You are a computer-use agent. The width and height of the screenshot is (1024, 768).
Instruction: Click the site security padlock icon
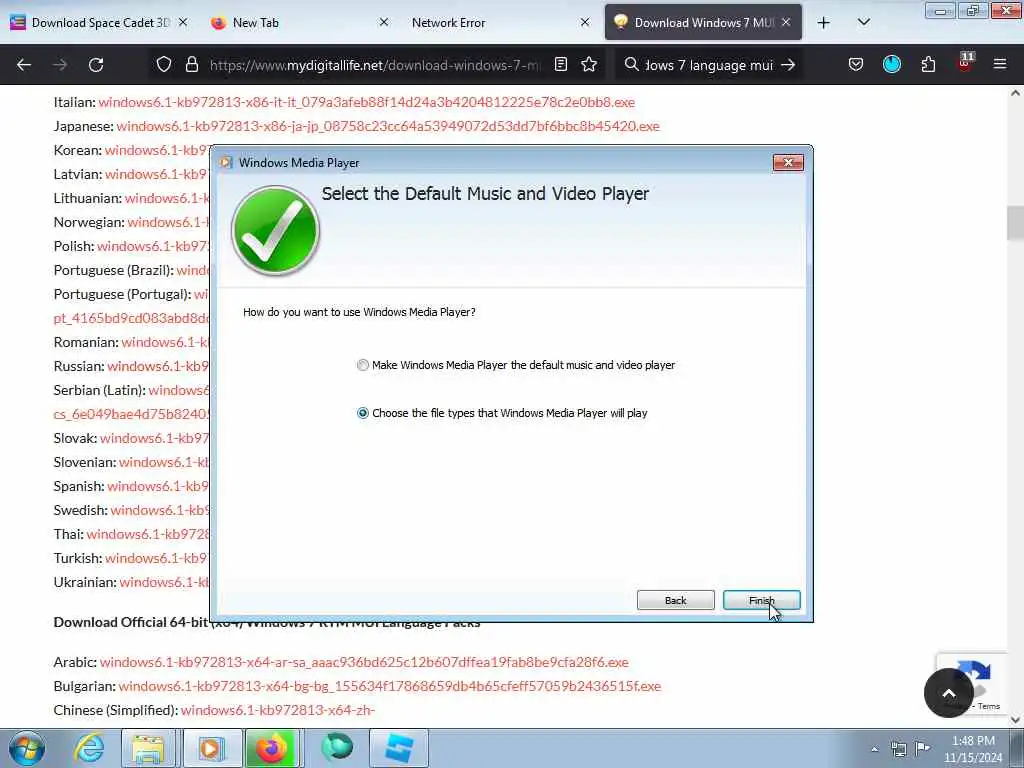pyautogui.click(x=191, y=65)
